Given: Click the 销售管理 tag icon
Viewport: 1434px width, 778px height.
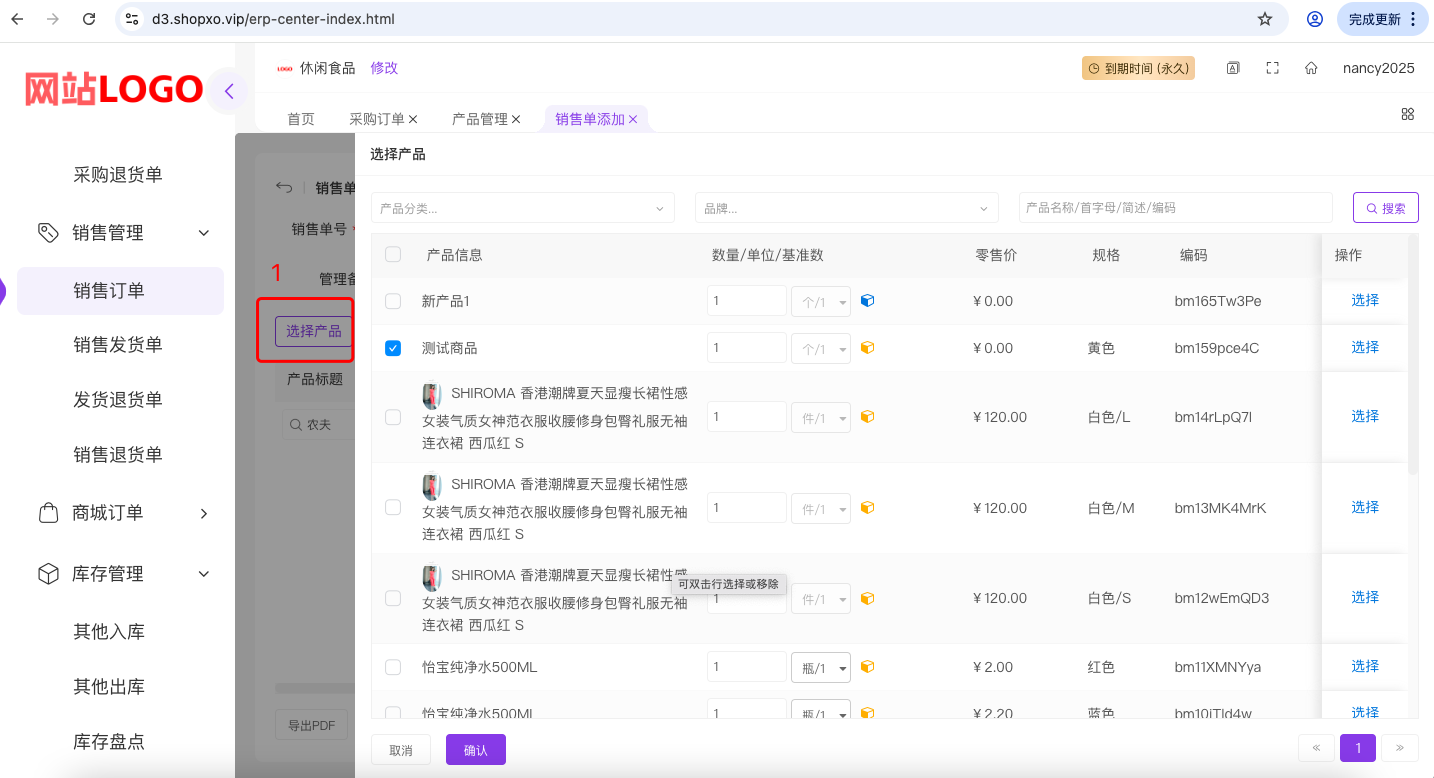Looking at the screenshot, I should [48, 232].
